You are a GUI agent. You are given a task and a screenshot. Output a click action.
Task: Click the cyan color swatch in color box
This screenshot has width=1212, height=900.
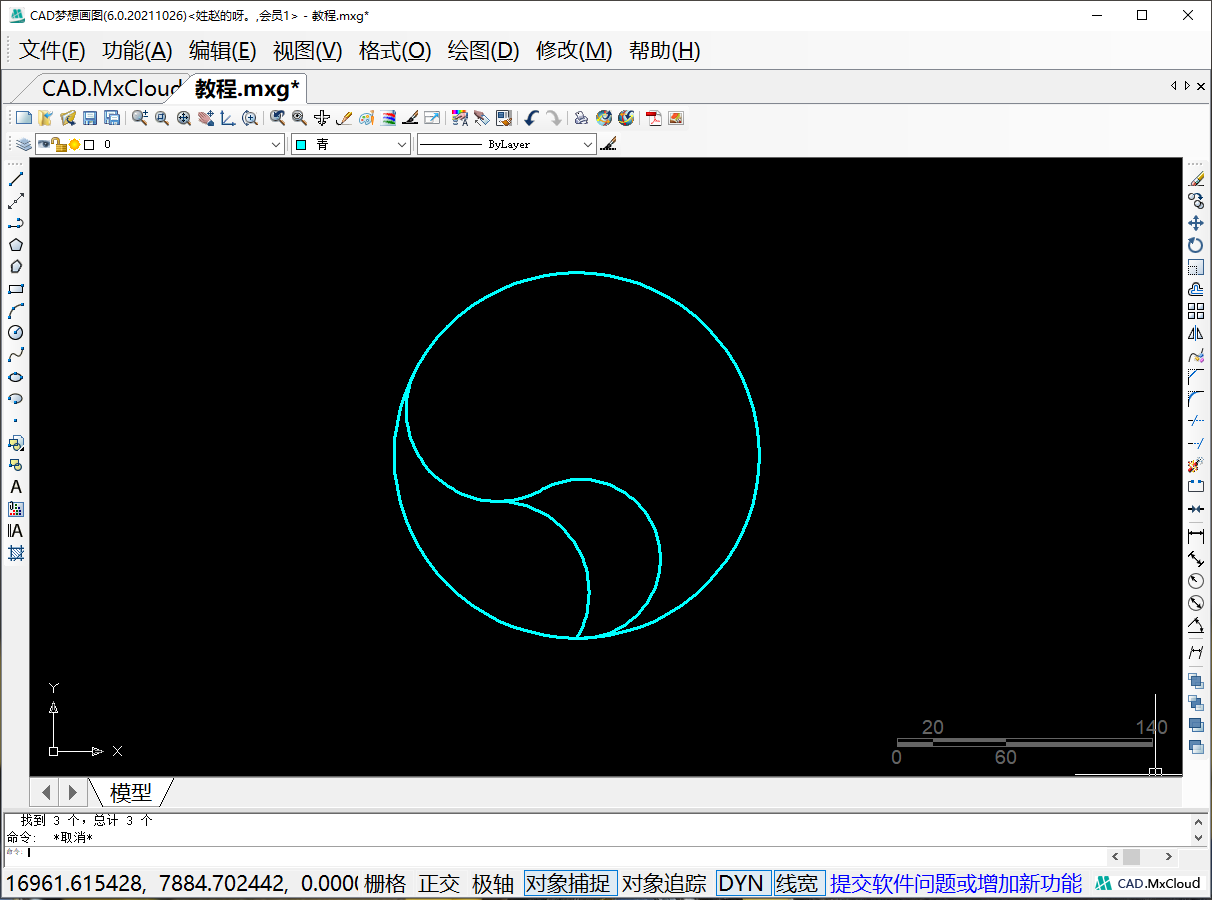pos(301,145)
